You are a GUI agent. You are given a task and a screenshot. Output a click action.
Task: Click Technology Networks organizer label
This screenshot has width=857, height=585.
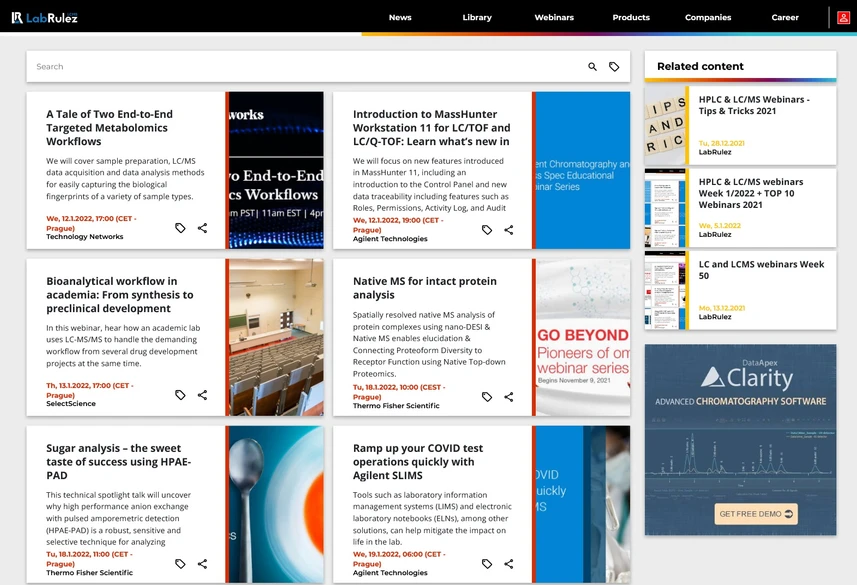coord(85,237)
